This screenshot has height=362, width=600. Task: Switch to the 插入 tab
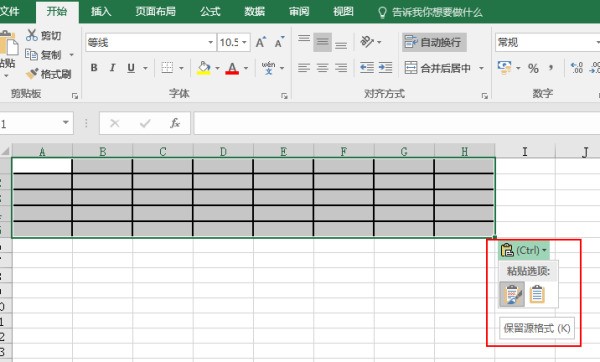click(x=101, y=11)
